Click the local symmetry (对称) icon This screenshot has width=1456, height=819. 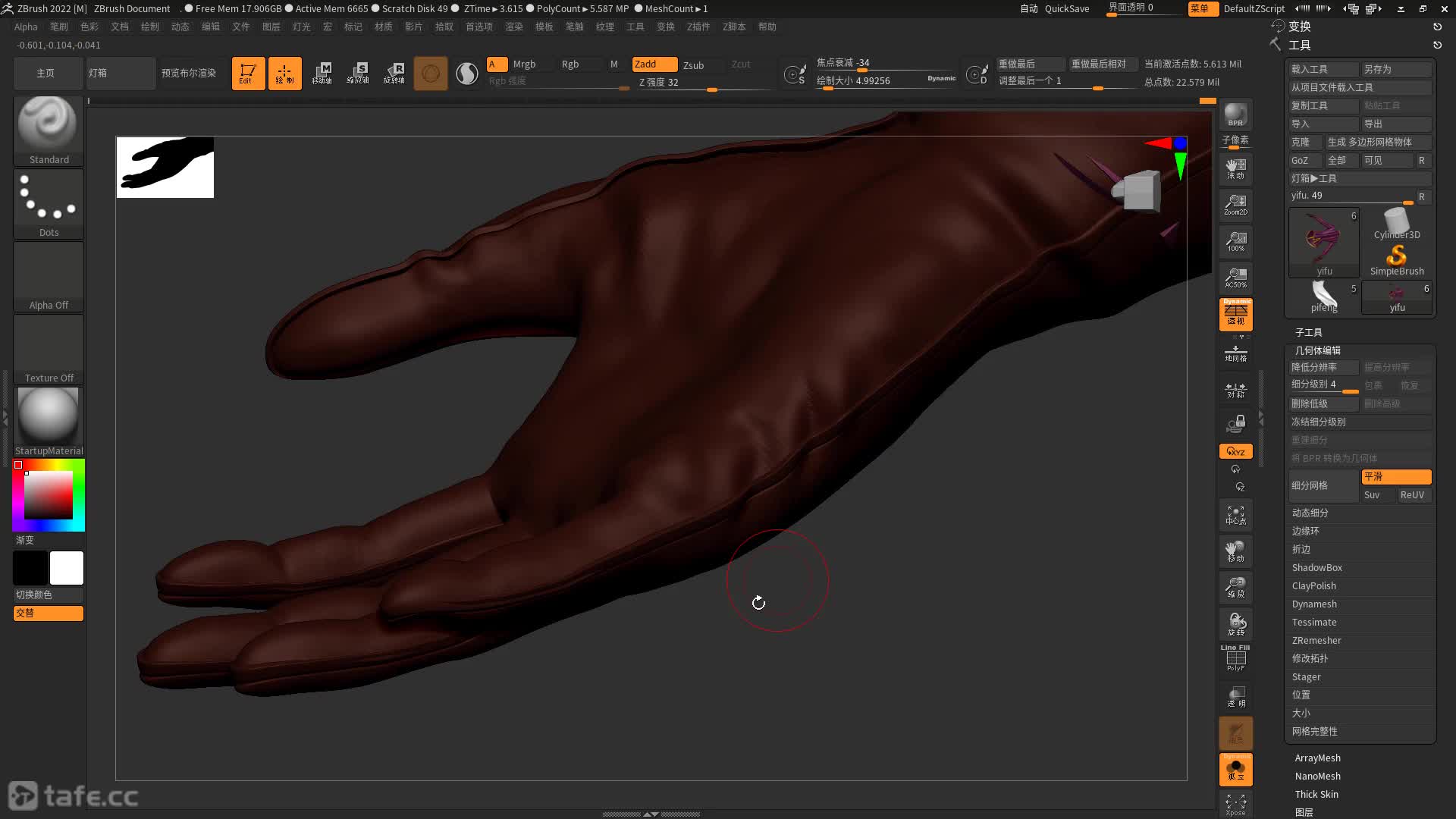click(x=1235, y=390)
